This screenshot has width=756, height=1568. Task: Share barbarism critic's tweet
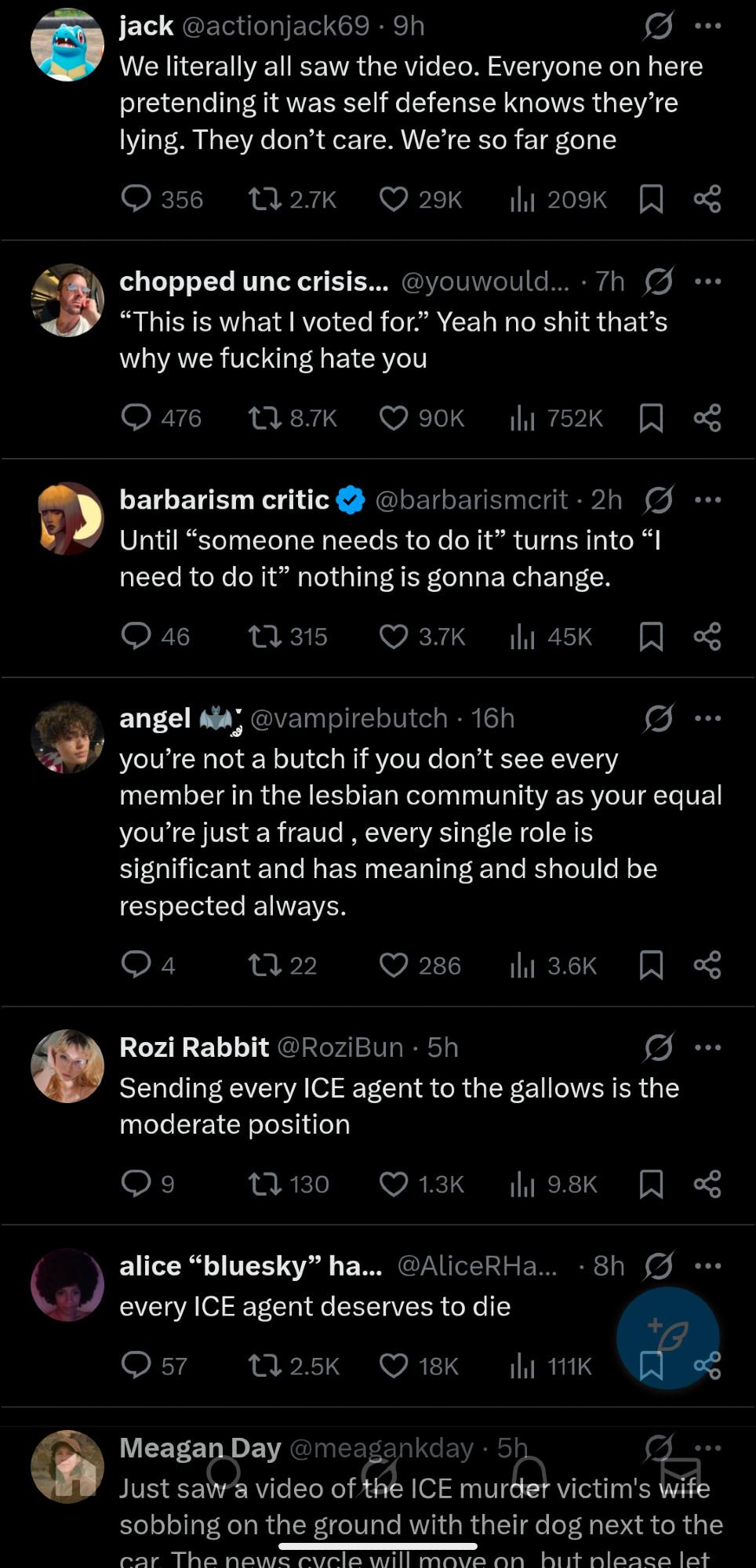pyautogui.click(x=707, y=637)
